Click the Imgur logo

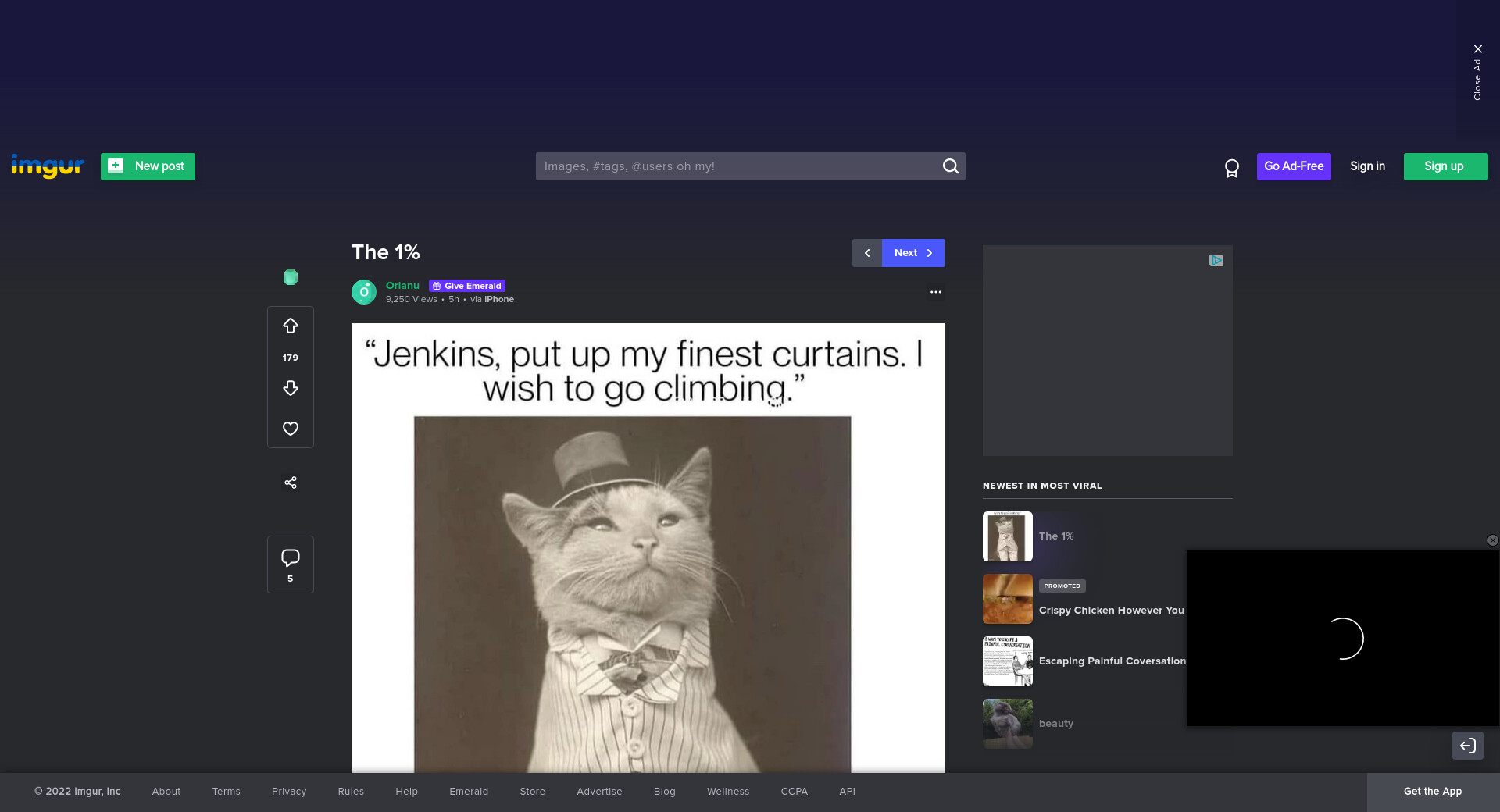48,166
